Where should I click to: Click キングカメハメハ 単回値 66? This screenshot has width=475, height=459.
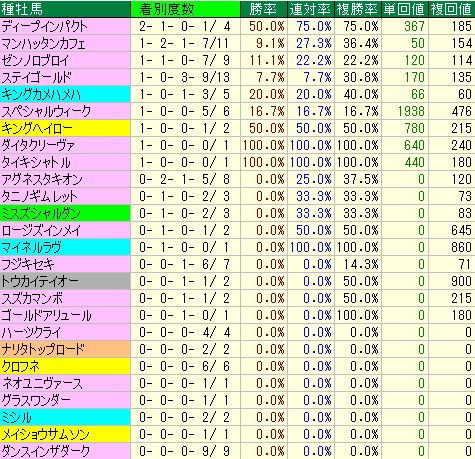point(418,94)
